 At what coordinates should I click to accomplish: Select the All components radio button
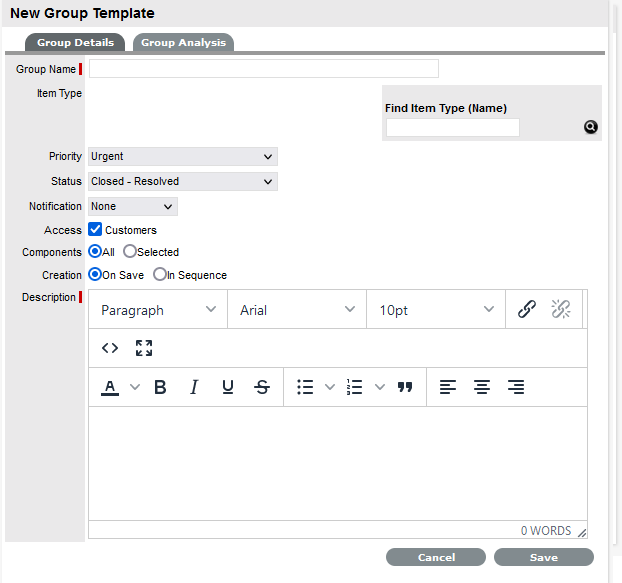[95, 251]
